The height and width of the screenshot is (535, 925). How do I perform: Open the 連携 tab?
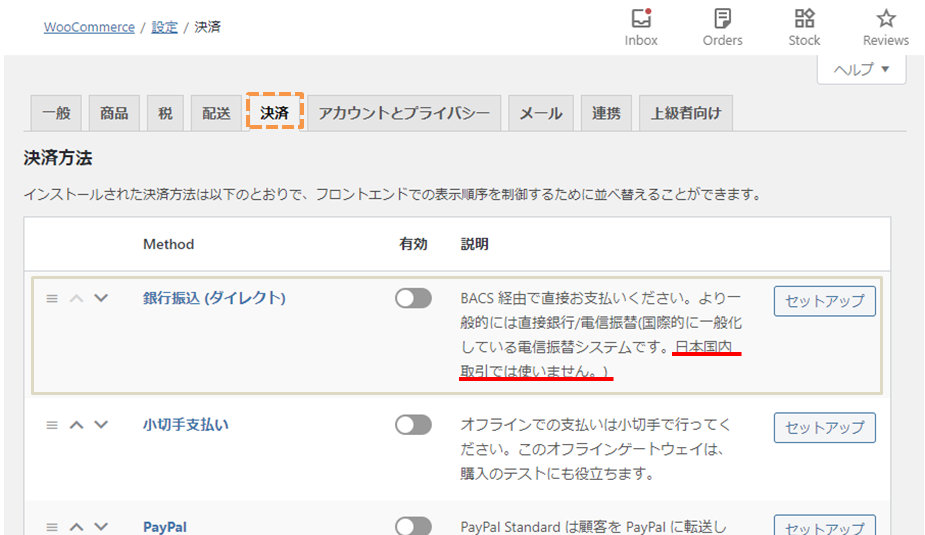click(x=606, y=113)
